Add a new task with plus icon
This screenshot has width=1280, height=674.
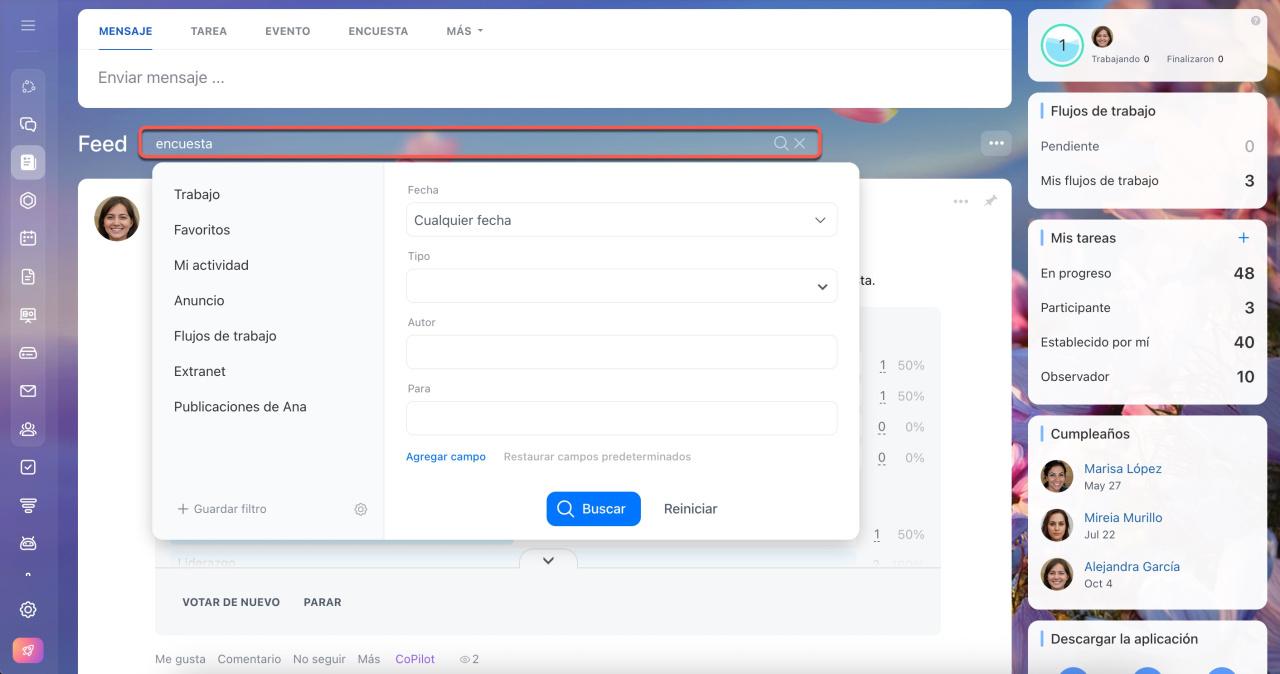pyautogui.click(x=1244, y=238)
